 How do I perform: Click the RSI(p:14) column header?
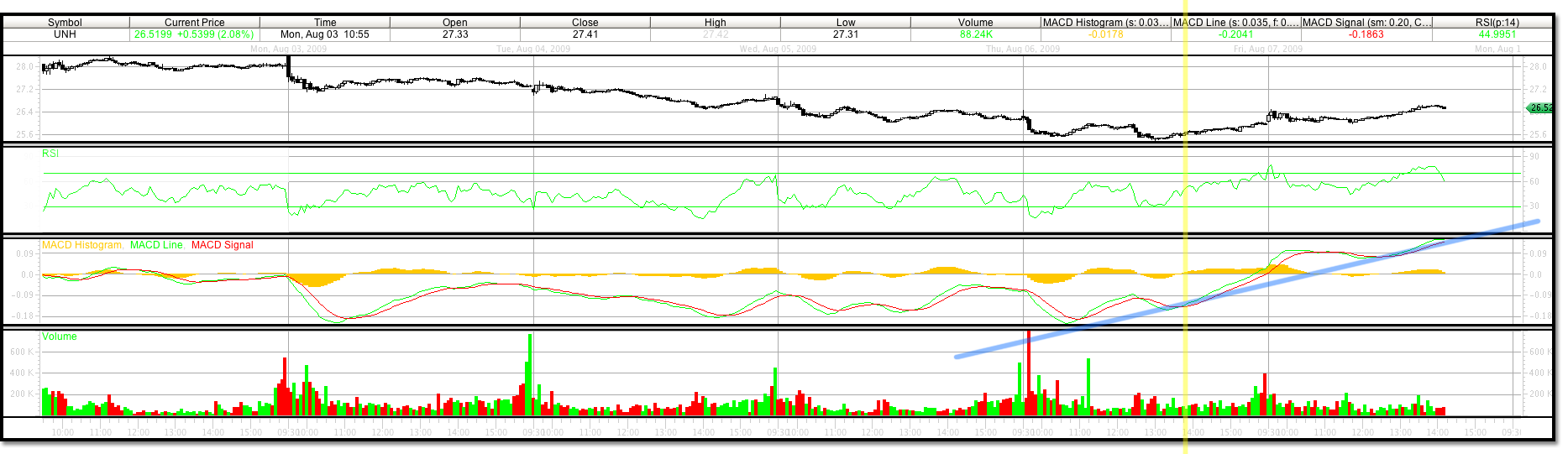pos(1497,23)
